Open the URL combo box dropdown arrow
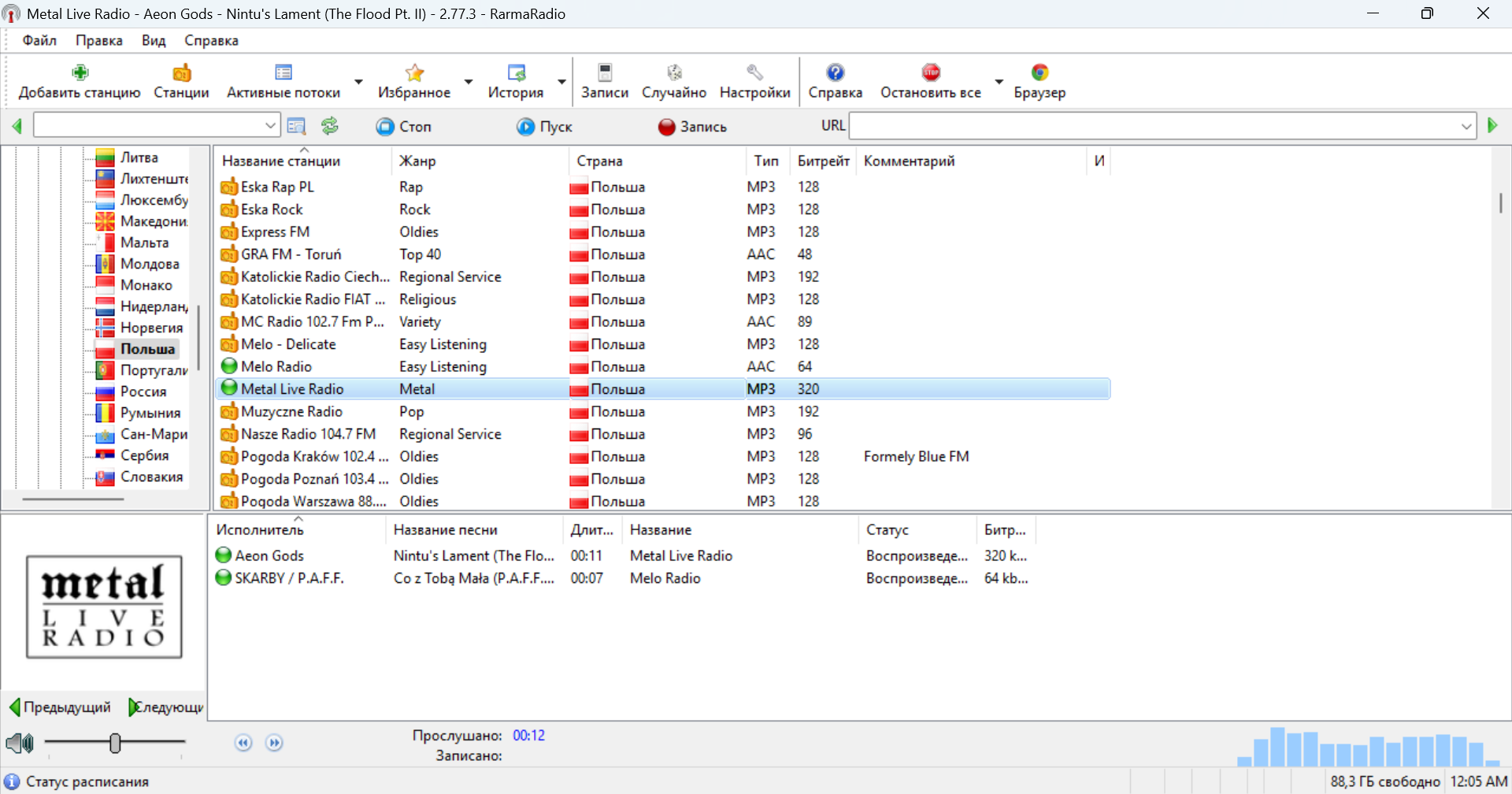Screen dimensions: 1512x794 pyautogui.click(x=1466, y=126)
